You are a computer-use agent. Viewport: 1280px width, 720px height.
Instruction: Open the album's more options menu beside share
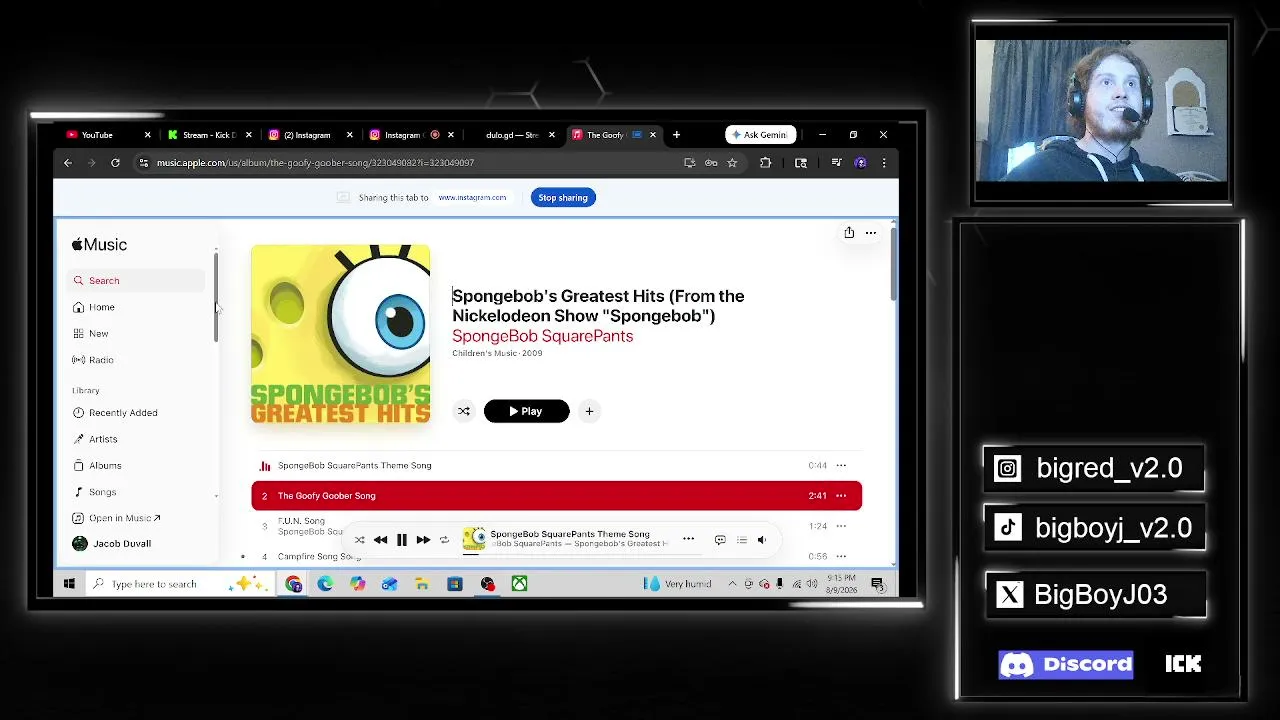(x=871, y=233)
